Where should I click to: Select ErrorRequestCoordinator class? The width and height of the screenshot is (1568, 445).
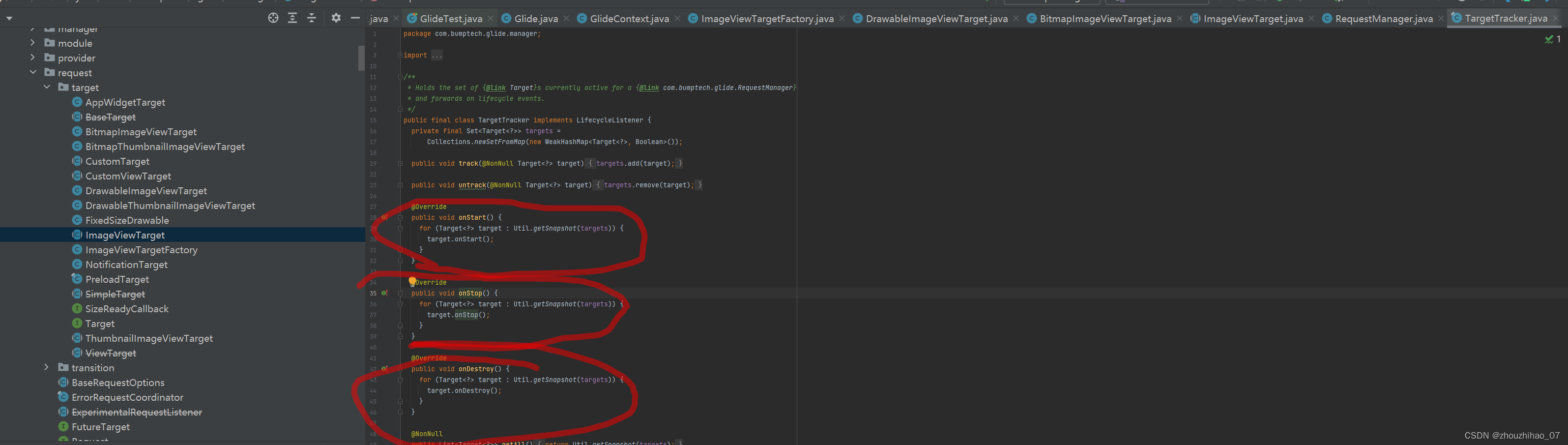pyautogui.click(x=127, y=397)
